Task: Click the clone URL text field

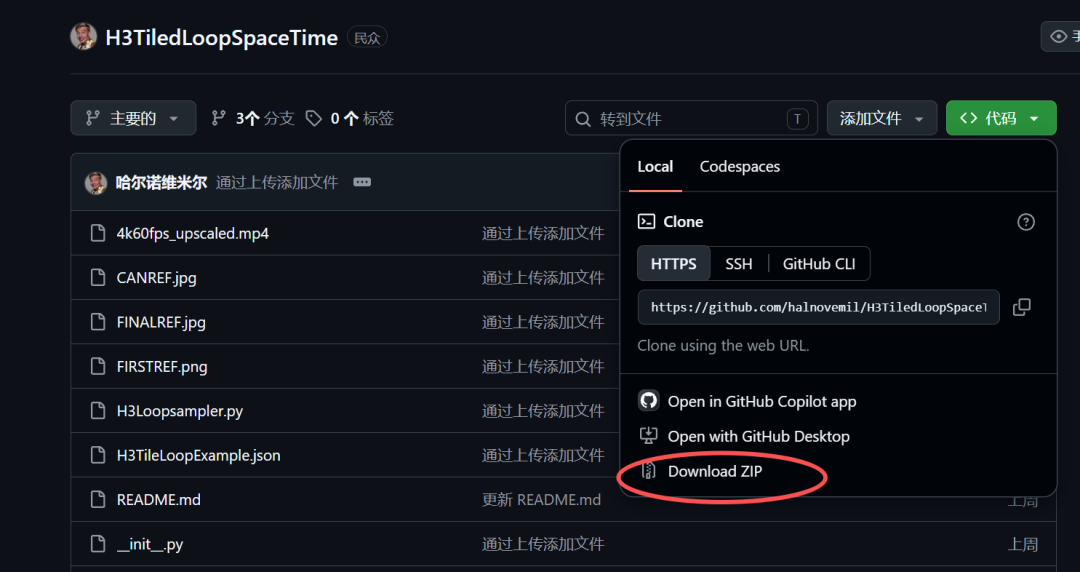Action: click(818, 307)
